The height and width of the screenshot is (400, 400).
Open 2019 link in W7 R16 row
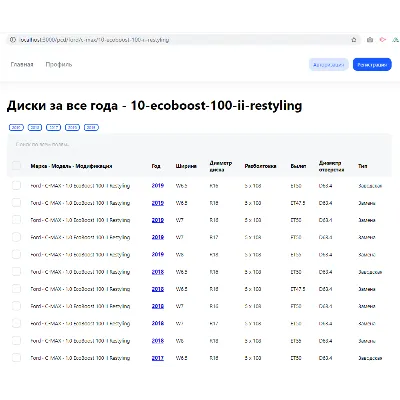click(158, 220)
